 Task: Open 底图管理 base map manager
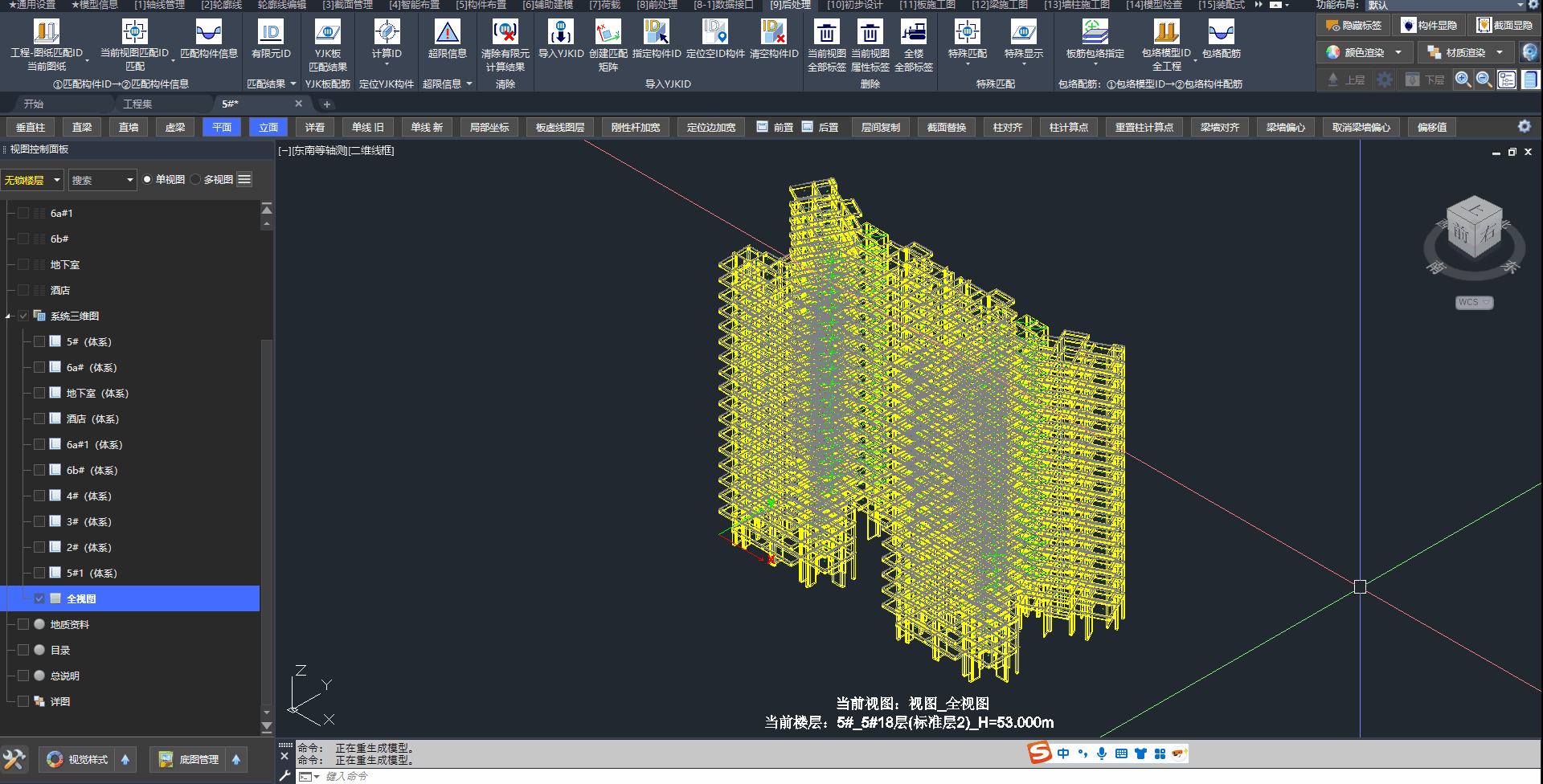(189, 759)
